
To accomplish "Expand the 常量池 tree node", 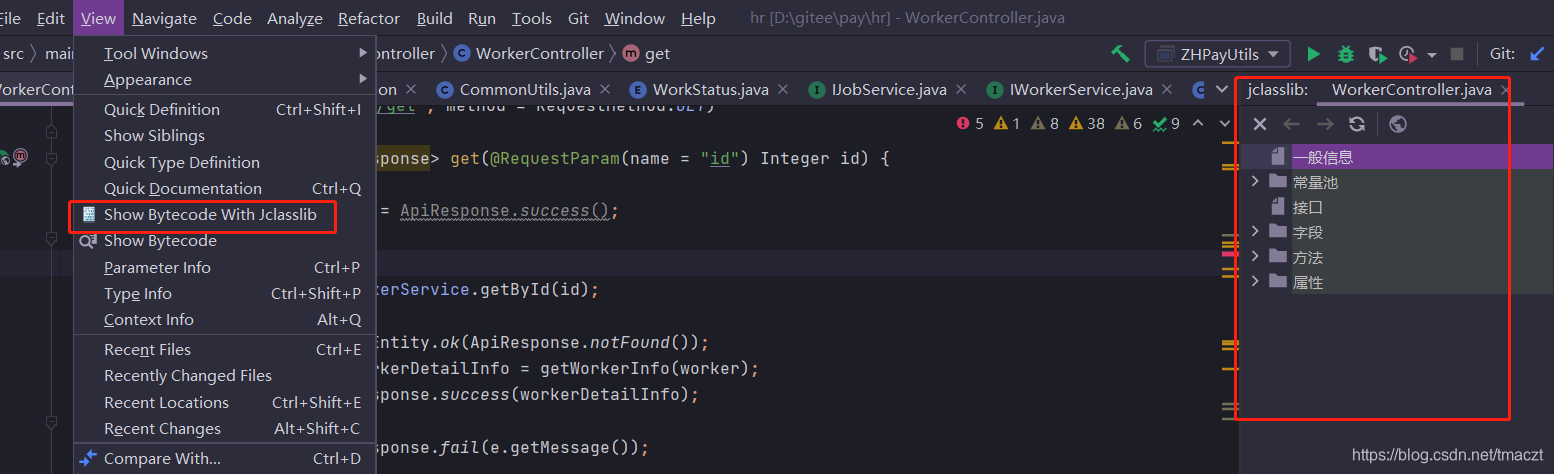I will coord(1256,182).
